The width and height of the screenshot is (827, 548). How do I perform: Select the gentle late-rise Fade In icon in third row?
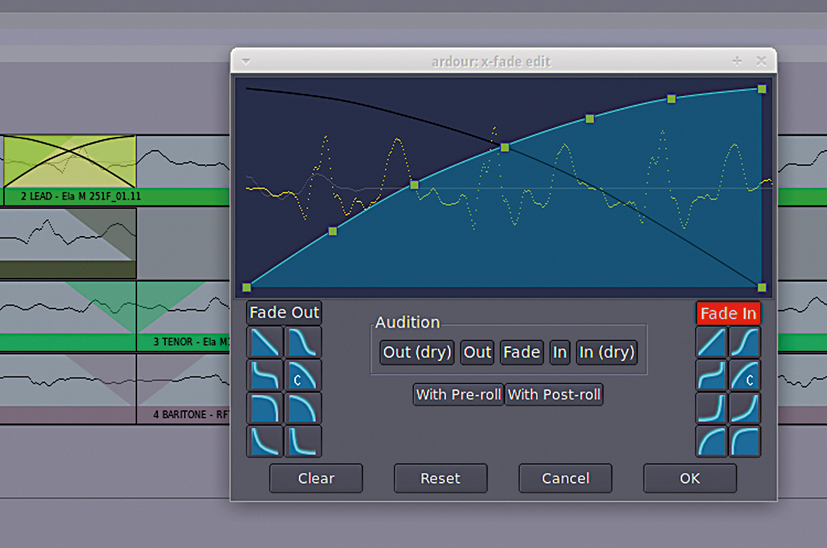(744, 408)
